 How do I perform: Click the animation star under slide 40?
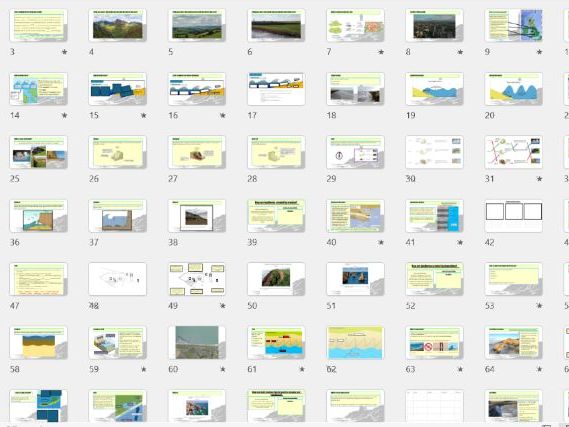[x=381, y=242]
